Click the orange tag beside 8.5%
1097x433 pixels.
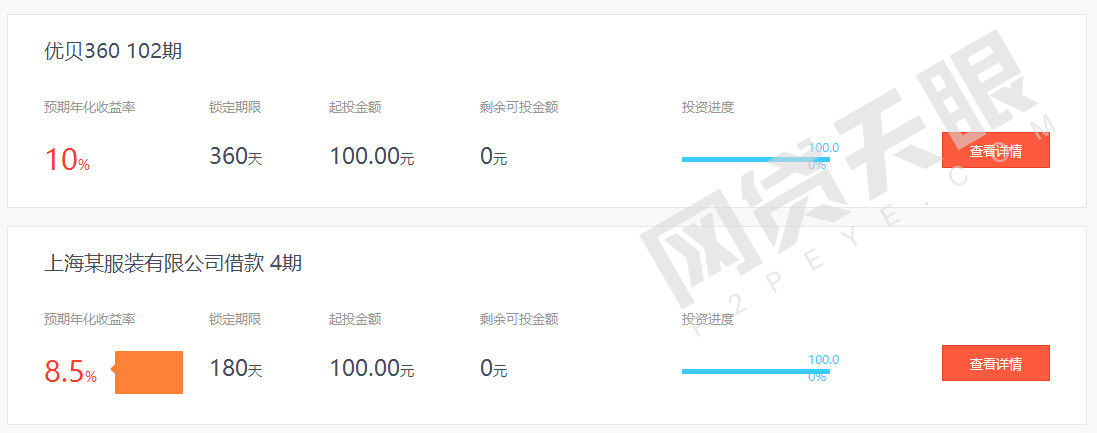coord(147,372)
